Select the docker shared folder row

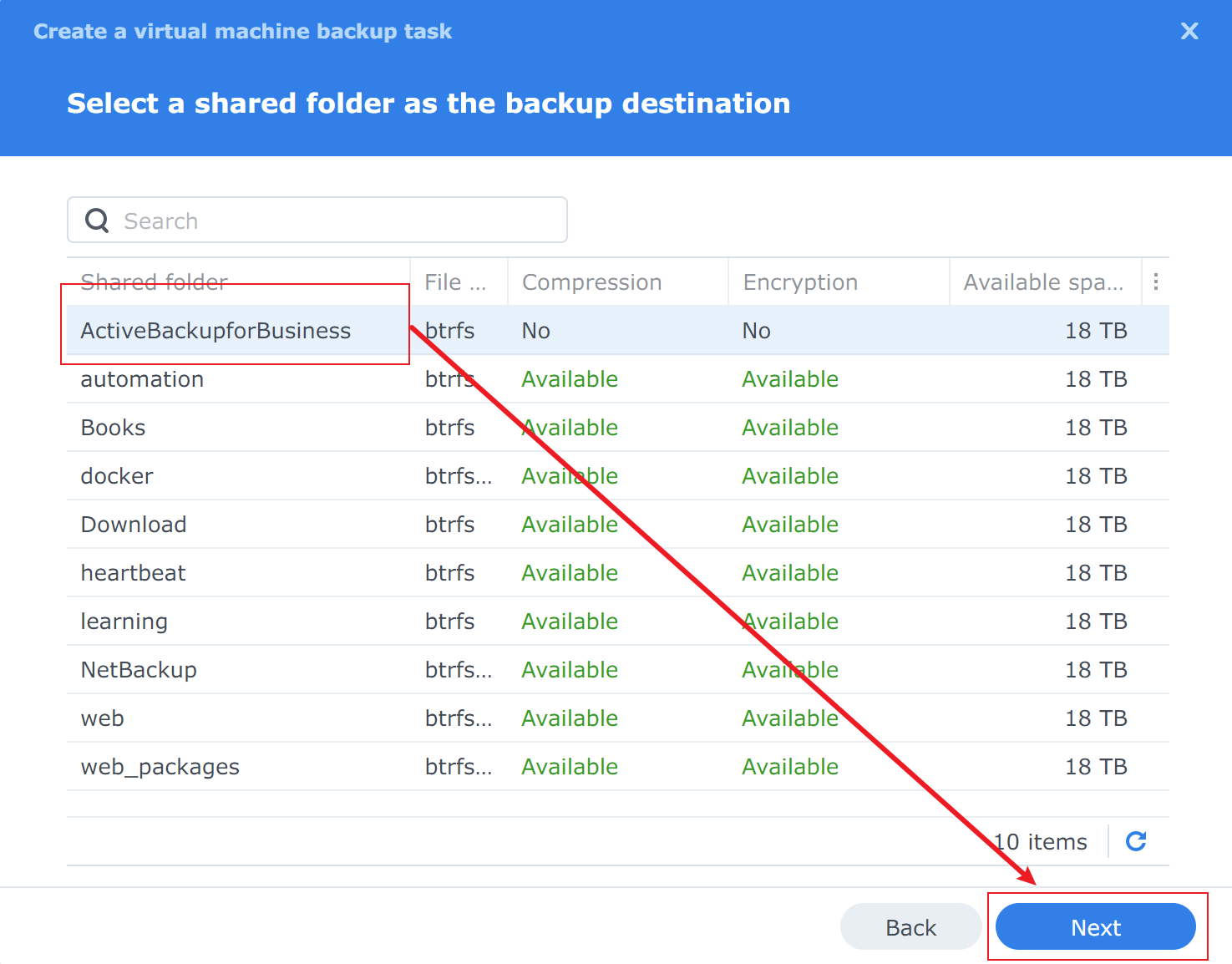coord(117,476)
